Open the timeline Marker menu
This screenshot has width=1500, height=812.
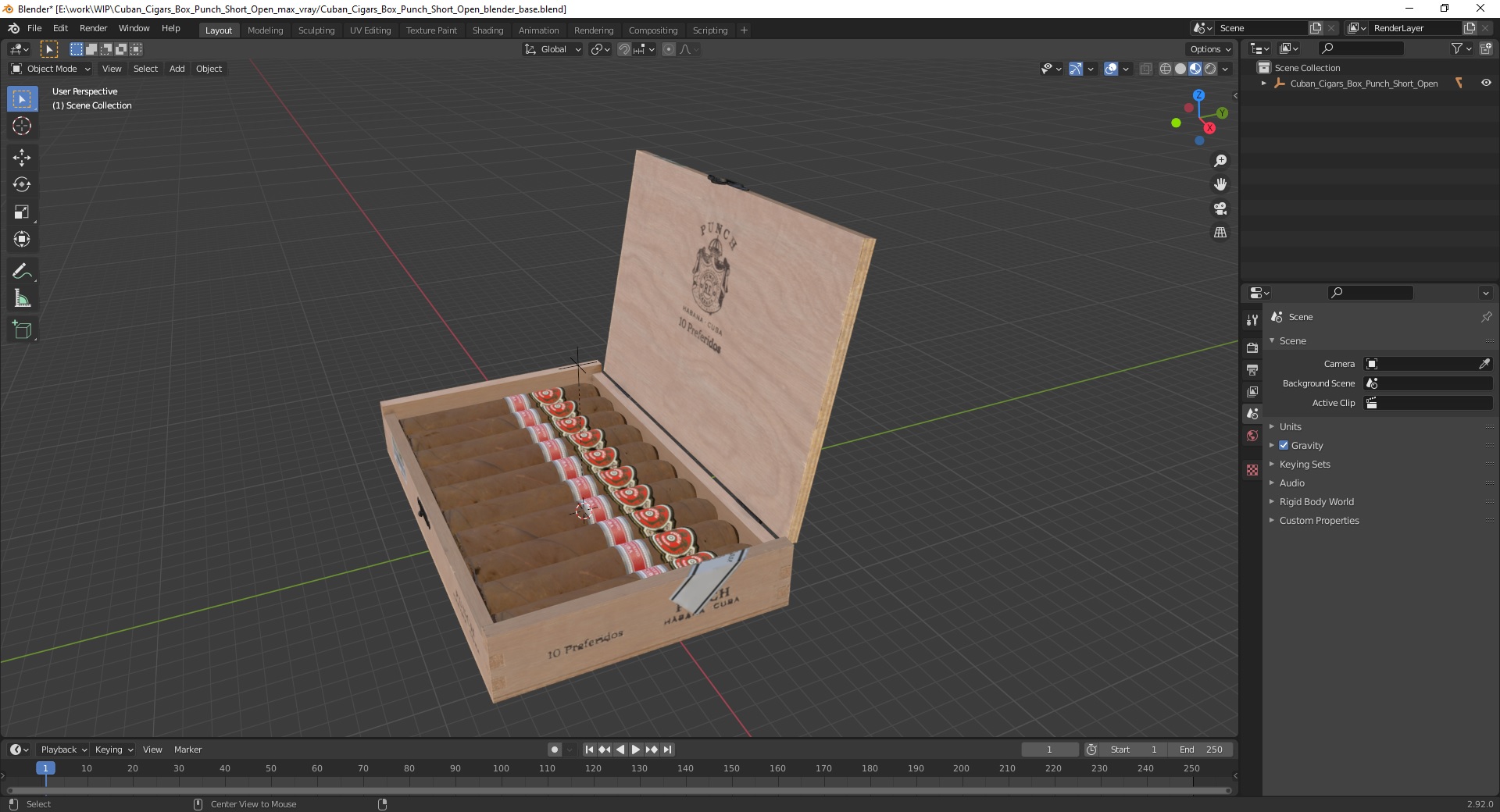pos(187,750)
